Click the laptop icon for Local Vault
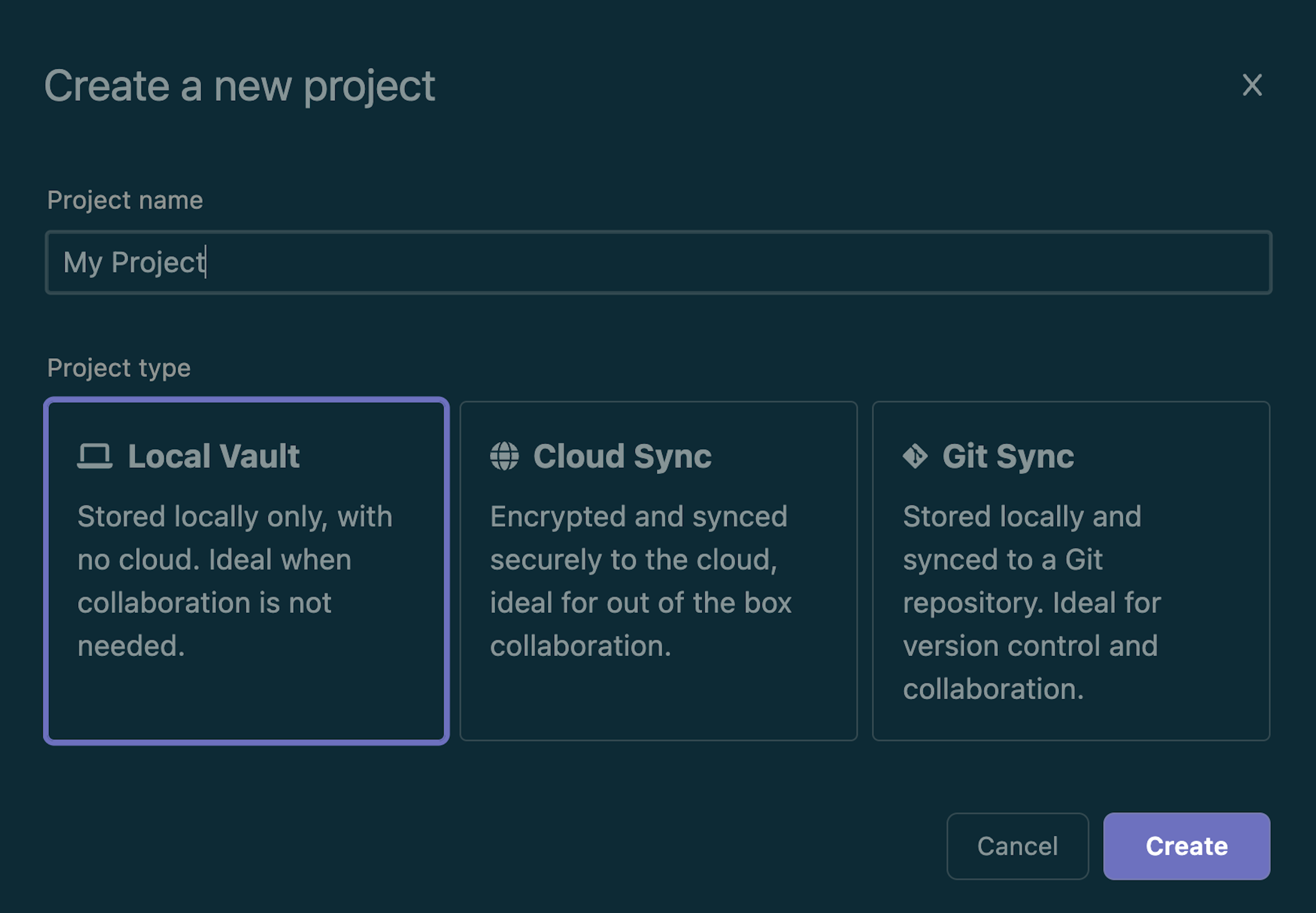 [x=95, y=456]
